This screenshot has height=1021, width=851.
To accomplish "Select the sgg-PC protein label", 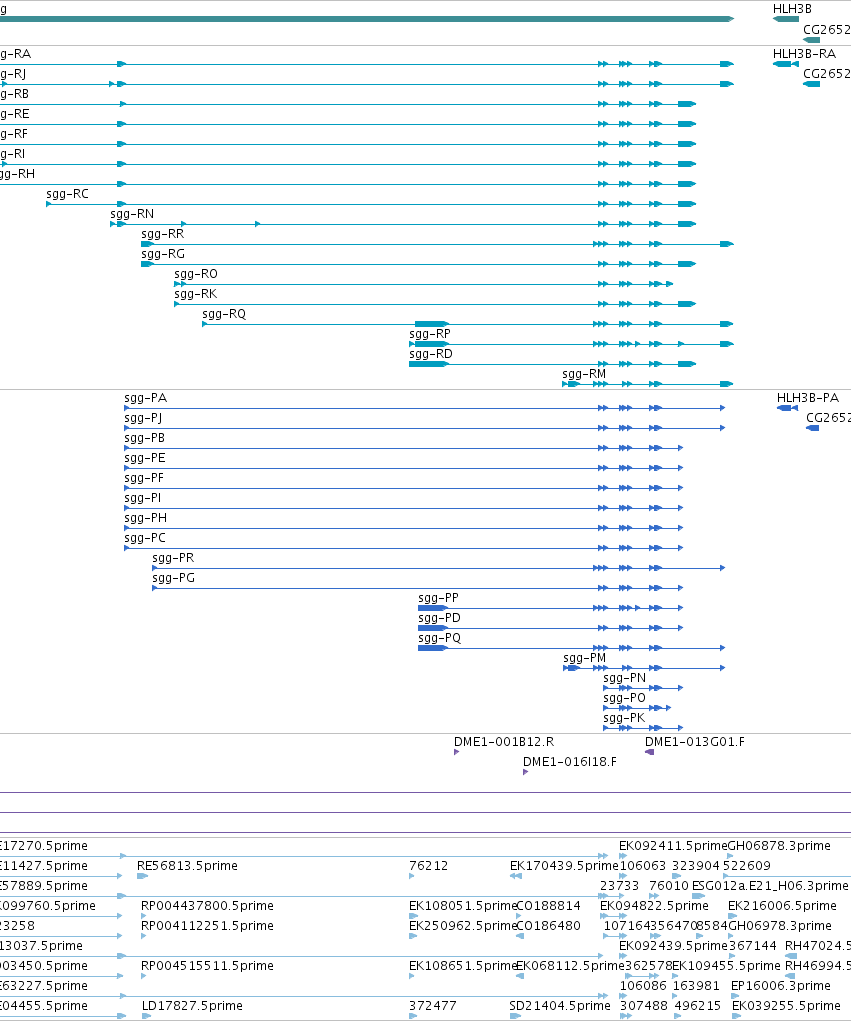I will (x=145, y=538).
